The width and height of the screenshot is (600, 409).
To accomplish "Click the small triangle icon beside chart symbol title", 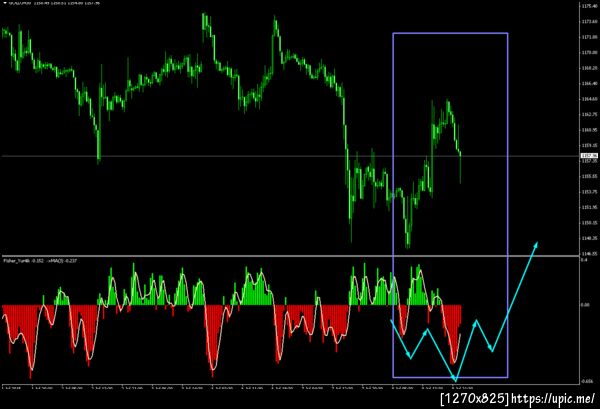I will tap(5, 3).
